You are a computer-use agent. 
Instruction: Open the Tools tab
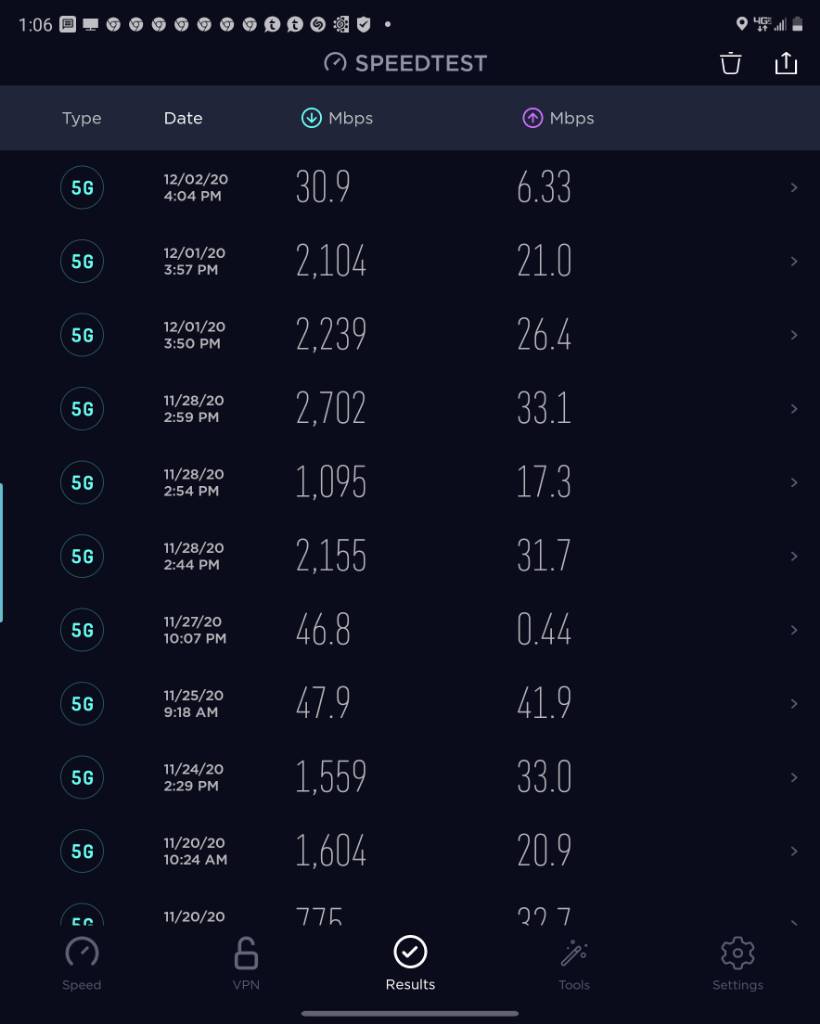pos(574,963)
